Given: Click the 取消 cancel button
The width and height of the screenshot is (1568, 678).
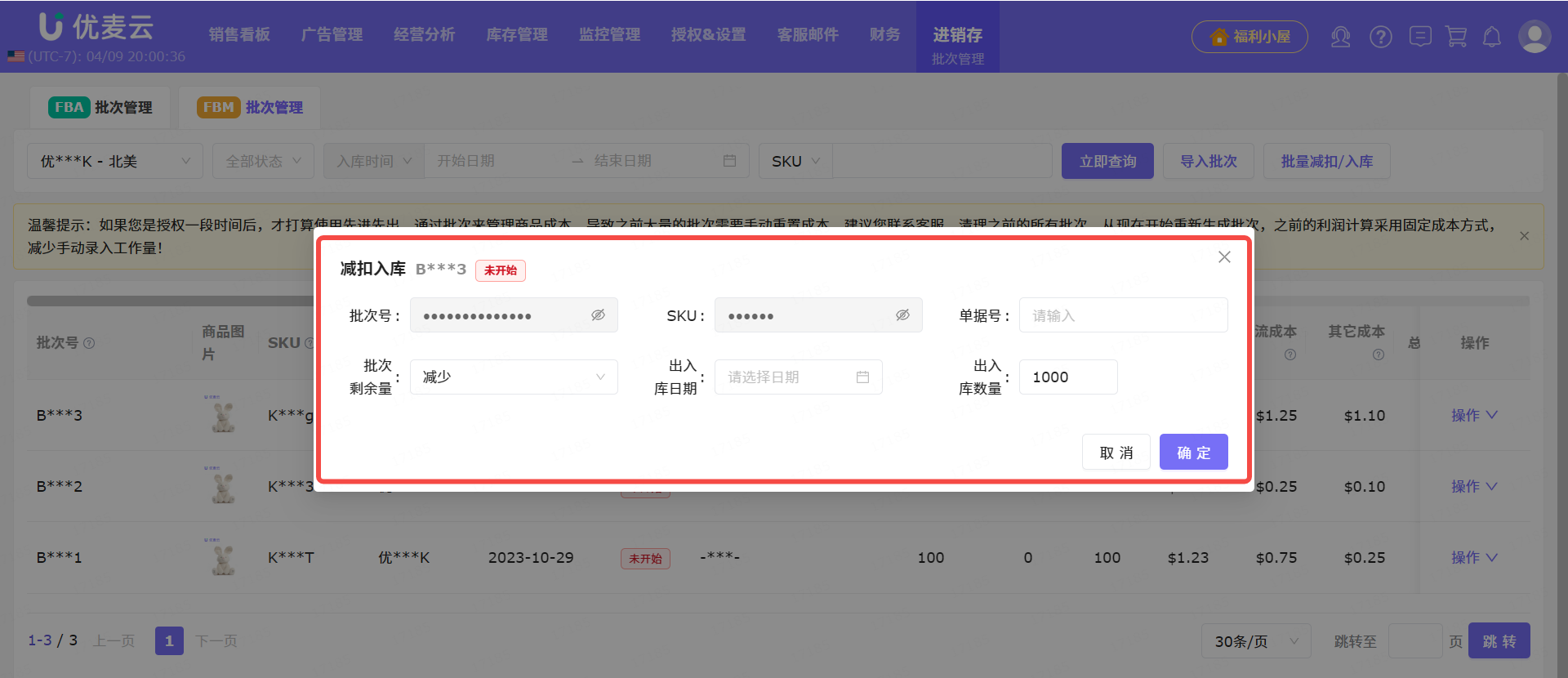Looking at the screenshot, I should [x=1116, y=453].
